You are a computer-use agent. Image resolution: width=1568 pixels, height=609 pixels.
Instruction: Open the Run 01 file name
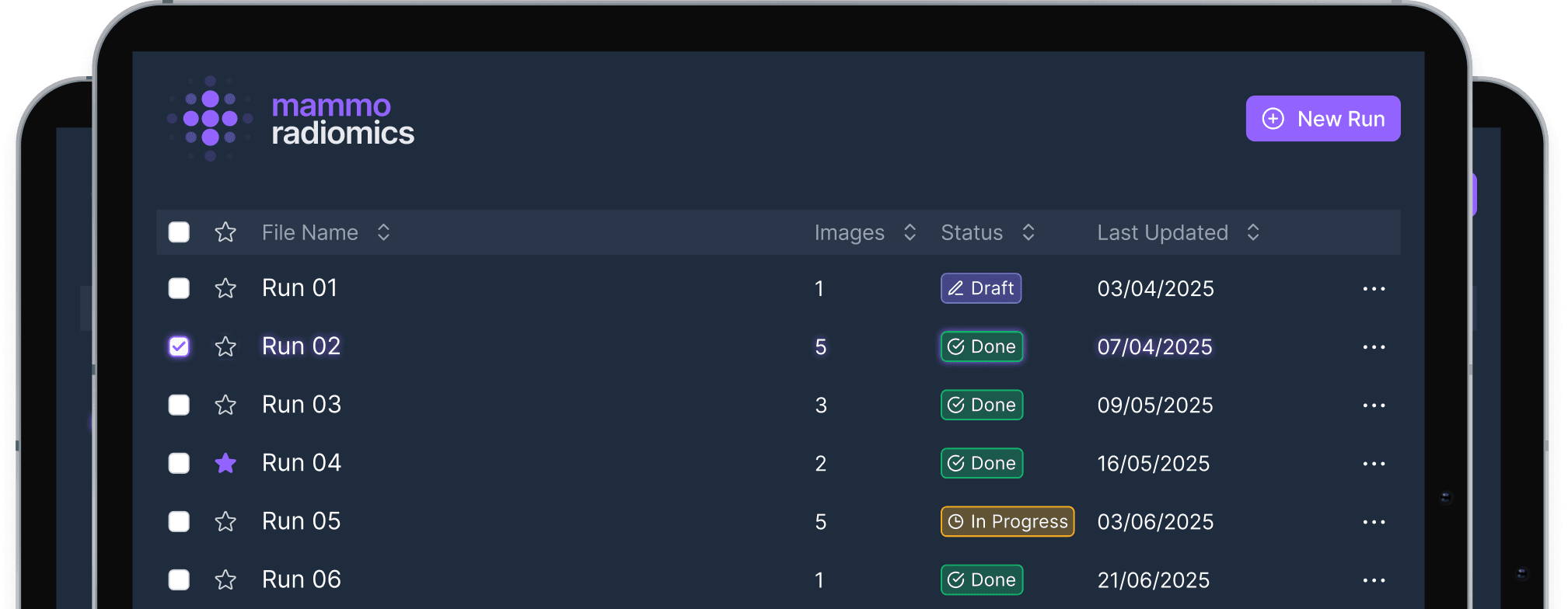coord(299,288)
